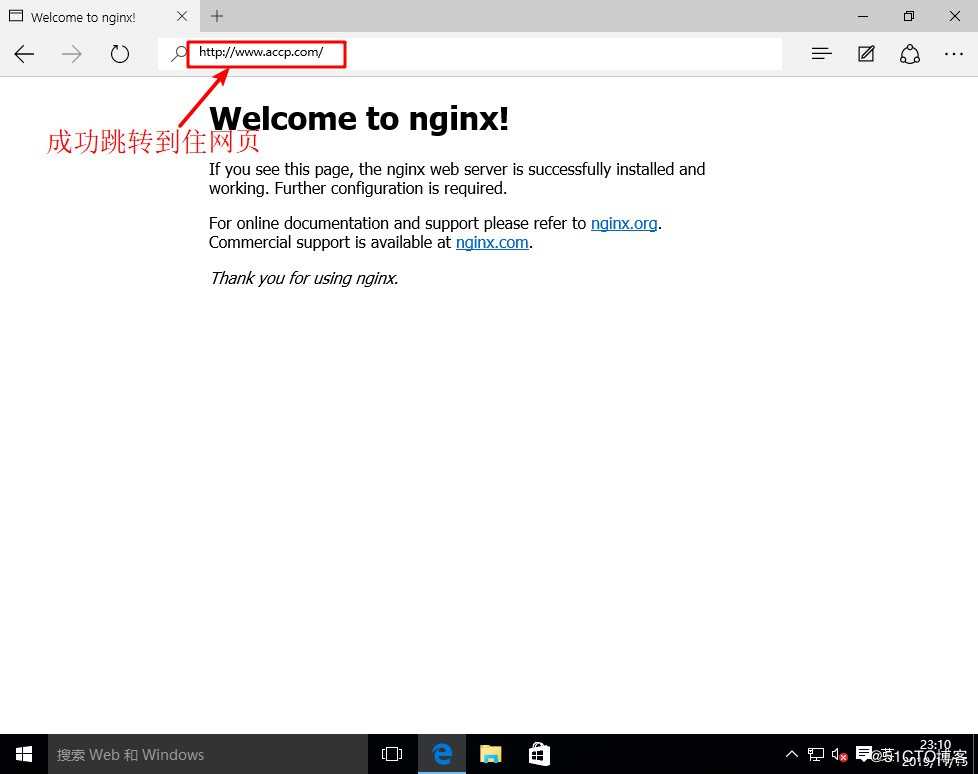Open the Store icon on the taskbar
Screen dimensions: 978x774
click(539, 754)
